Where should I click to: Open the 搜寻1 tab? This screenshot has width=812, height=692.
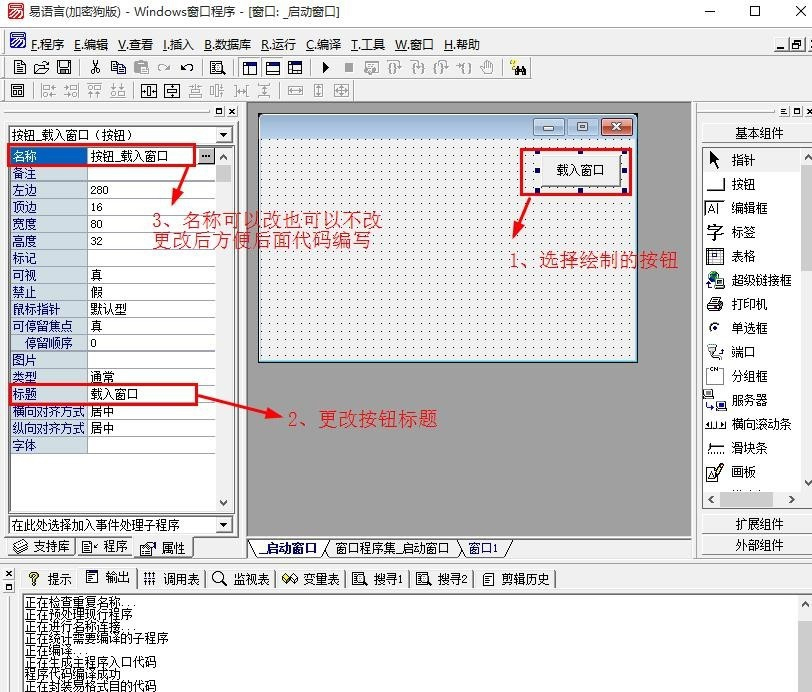click(x=378, y=579)
